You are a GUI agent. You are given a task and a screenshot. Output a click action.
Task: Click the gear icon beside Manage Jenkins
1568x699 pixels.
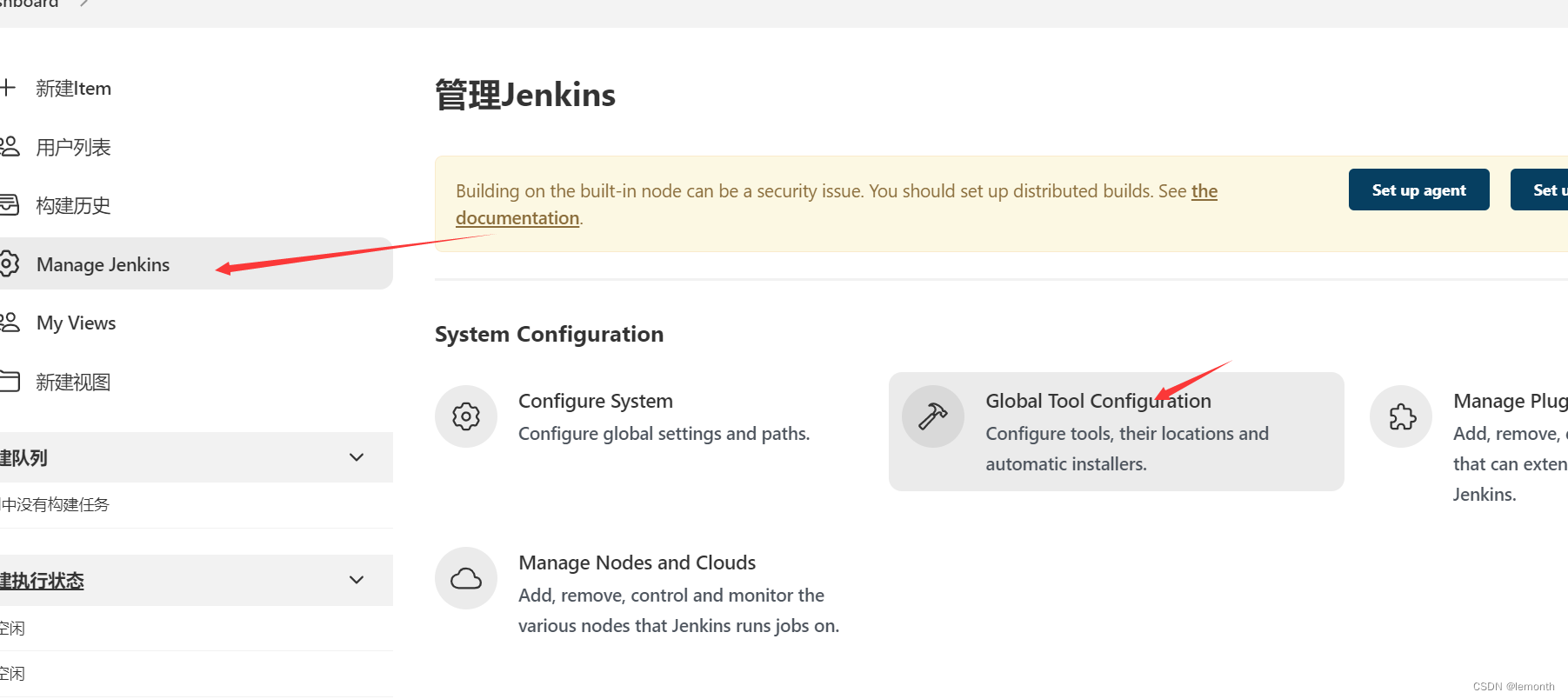click(x=10, y=263)
